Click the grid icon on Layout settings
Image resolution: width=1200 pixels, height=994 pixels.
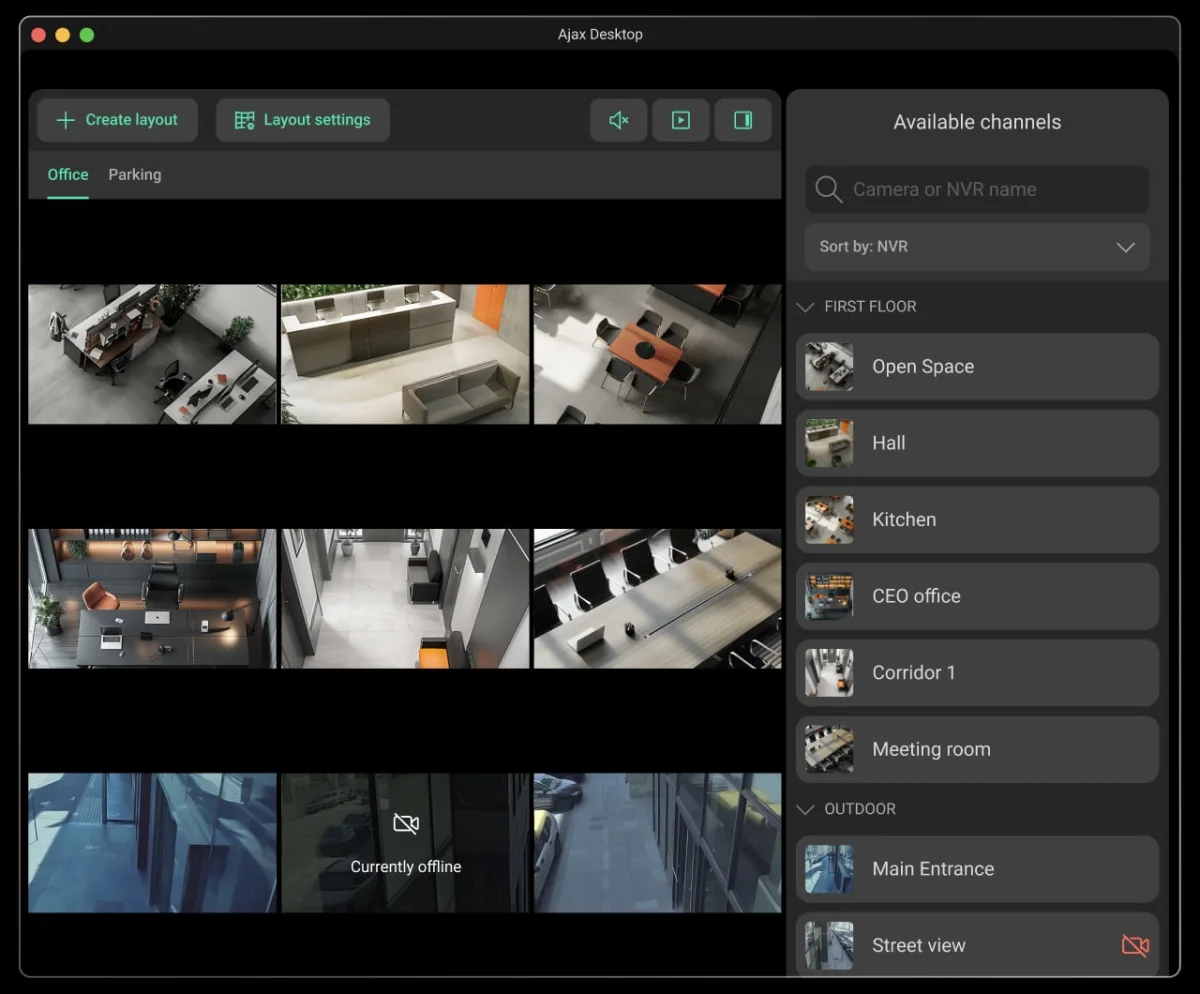tap(245, 120)
